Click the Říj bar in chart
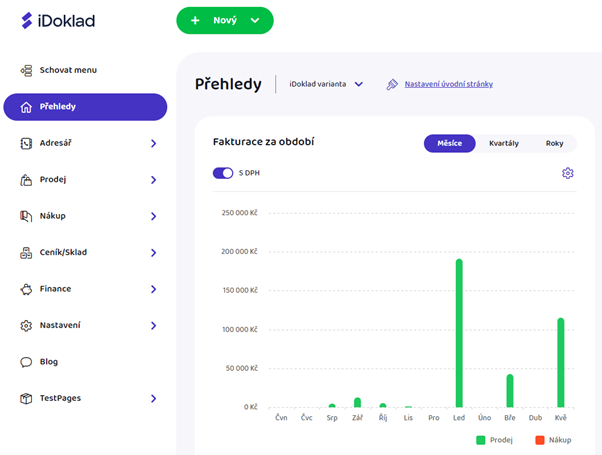Image resolution: width=602 pixels, height=455 pixels. tap(383, 405)
